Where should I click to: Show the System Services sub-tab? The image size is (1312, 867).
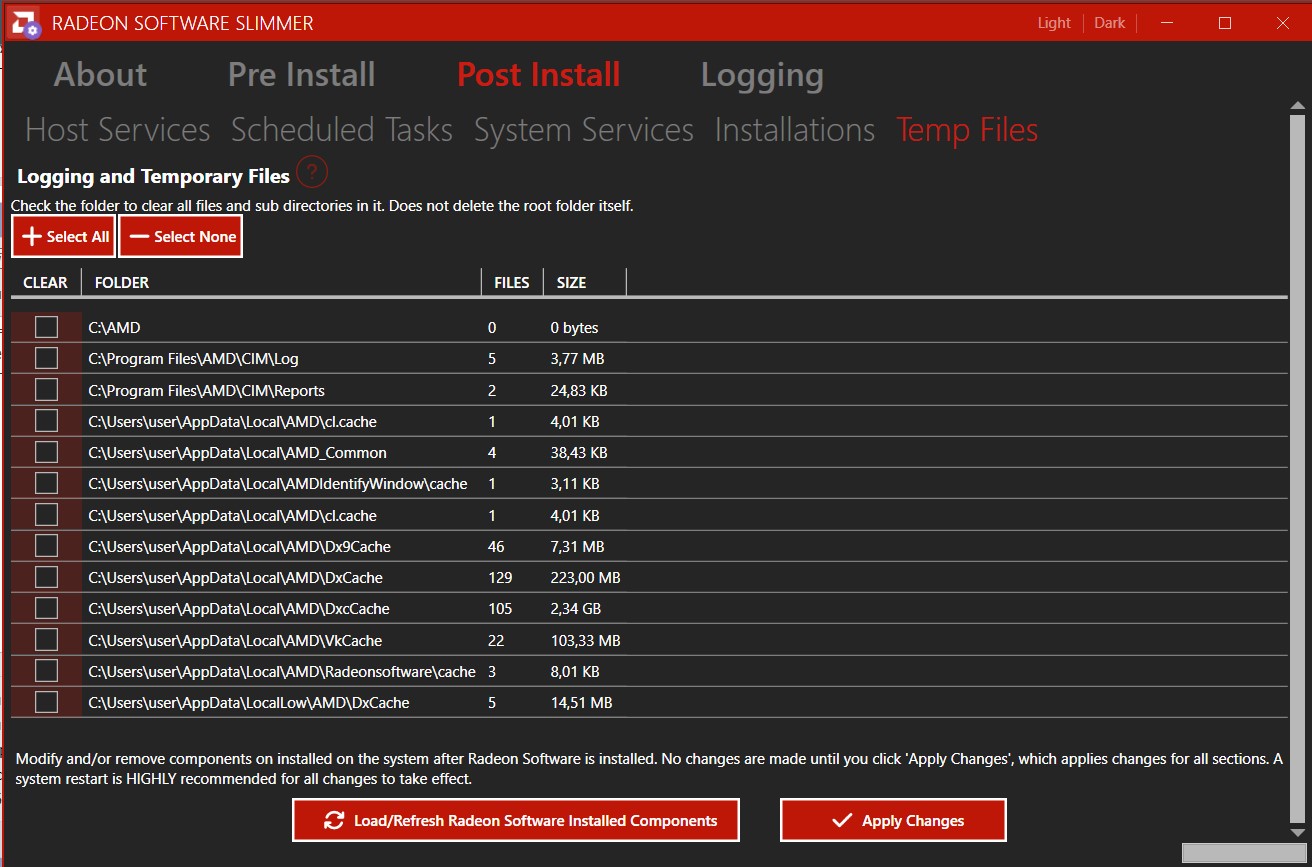584,130
